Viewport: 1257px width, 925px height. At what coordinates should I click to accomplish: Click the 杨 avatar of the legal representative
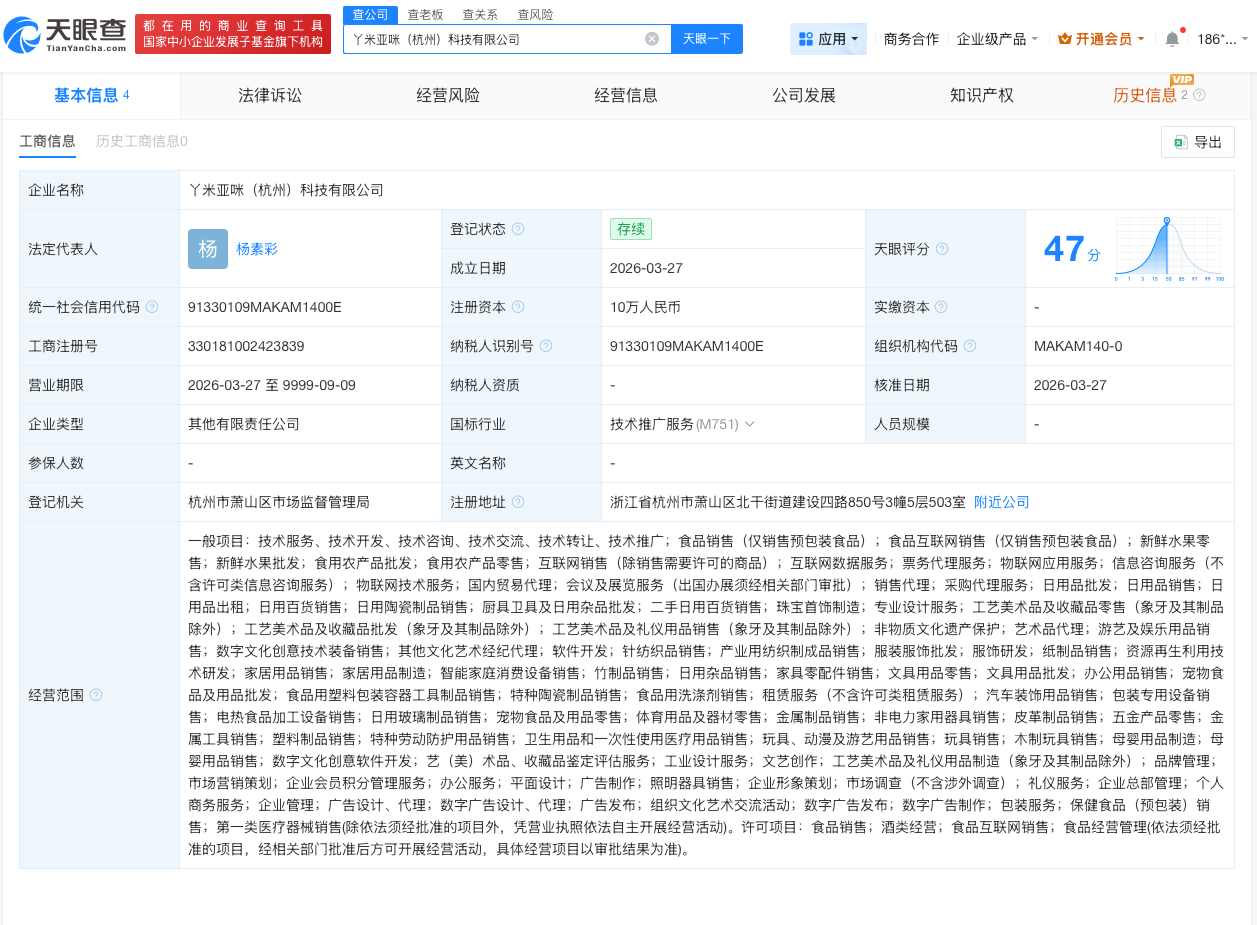[207, 249]
